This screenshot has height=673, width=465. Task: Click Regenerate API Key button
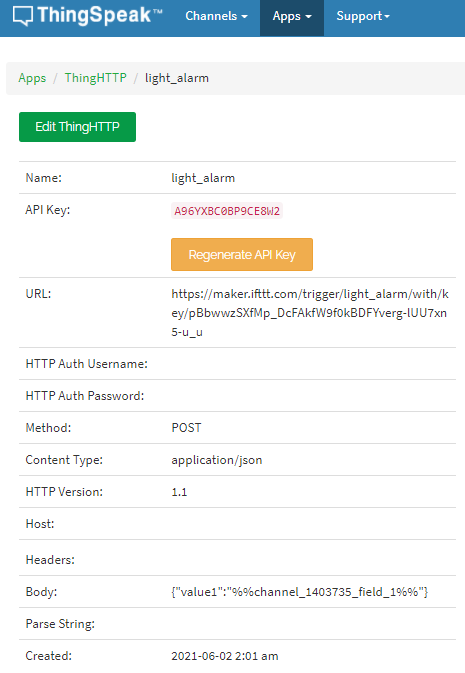click(x=242, y=255)
